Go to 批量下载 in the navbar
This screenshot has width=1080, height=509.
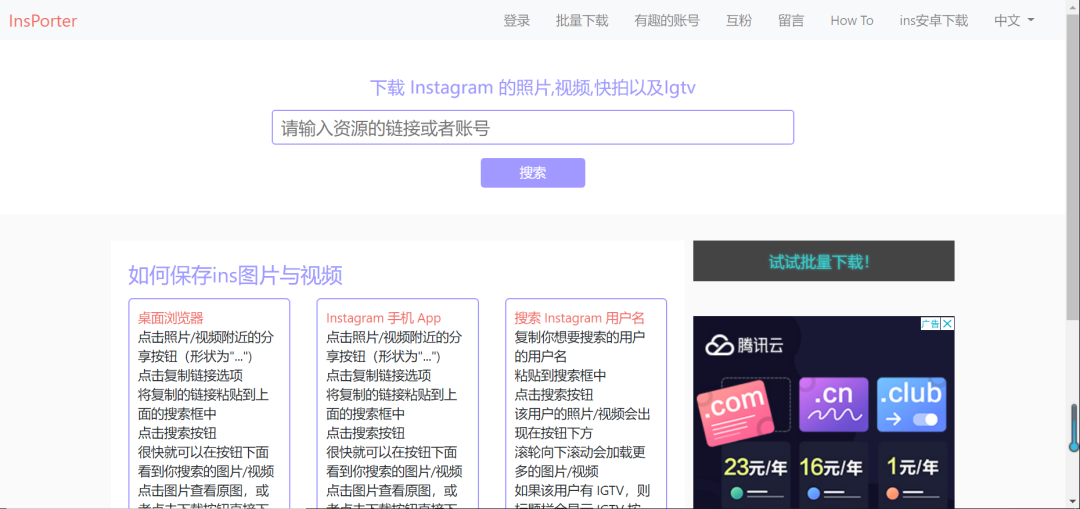(x=582, y=21)
